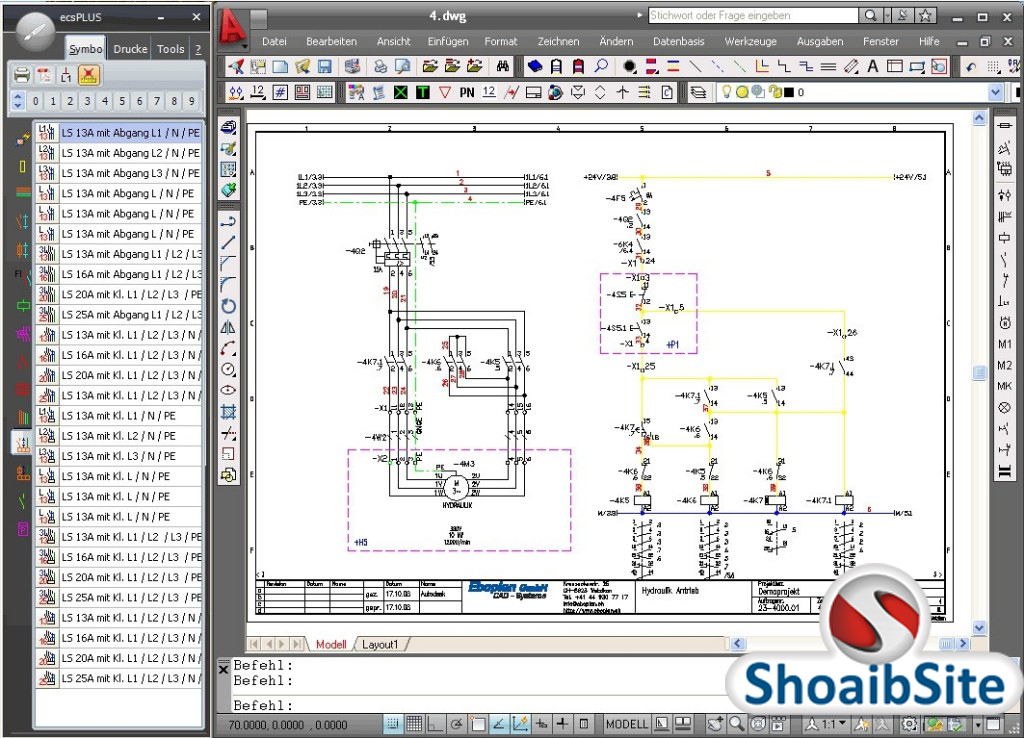Click the vertical scrollbar of the drawing area
This screenshot has width=1024, height=738.
click(x=979, y=372)
